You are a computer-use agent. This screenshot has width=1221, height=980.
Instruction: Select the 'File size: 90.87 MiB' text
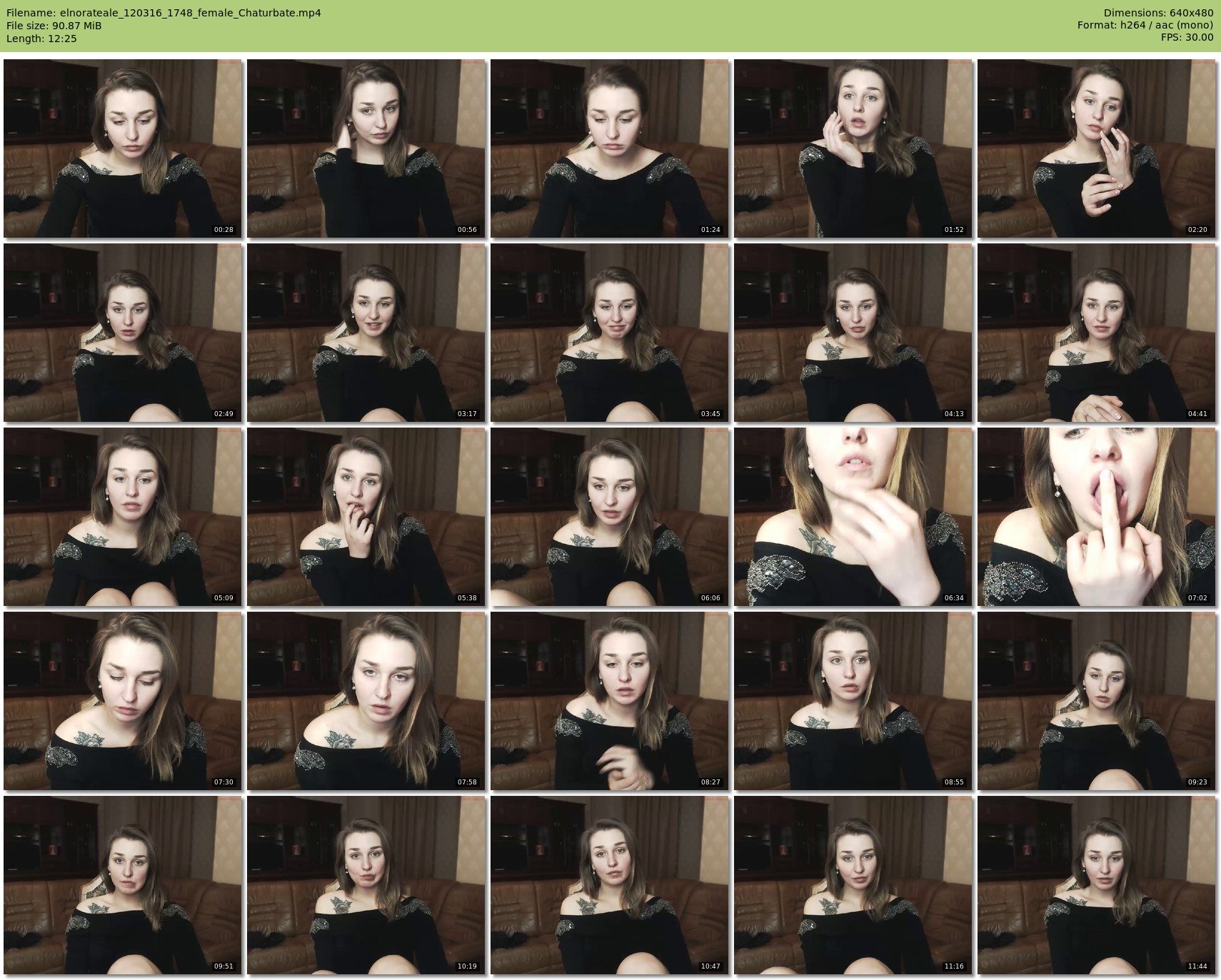click(x=54, y=26)
